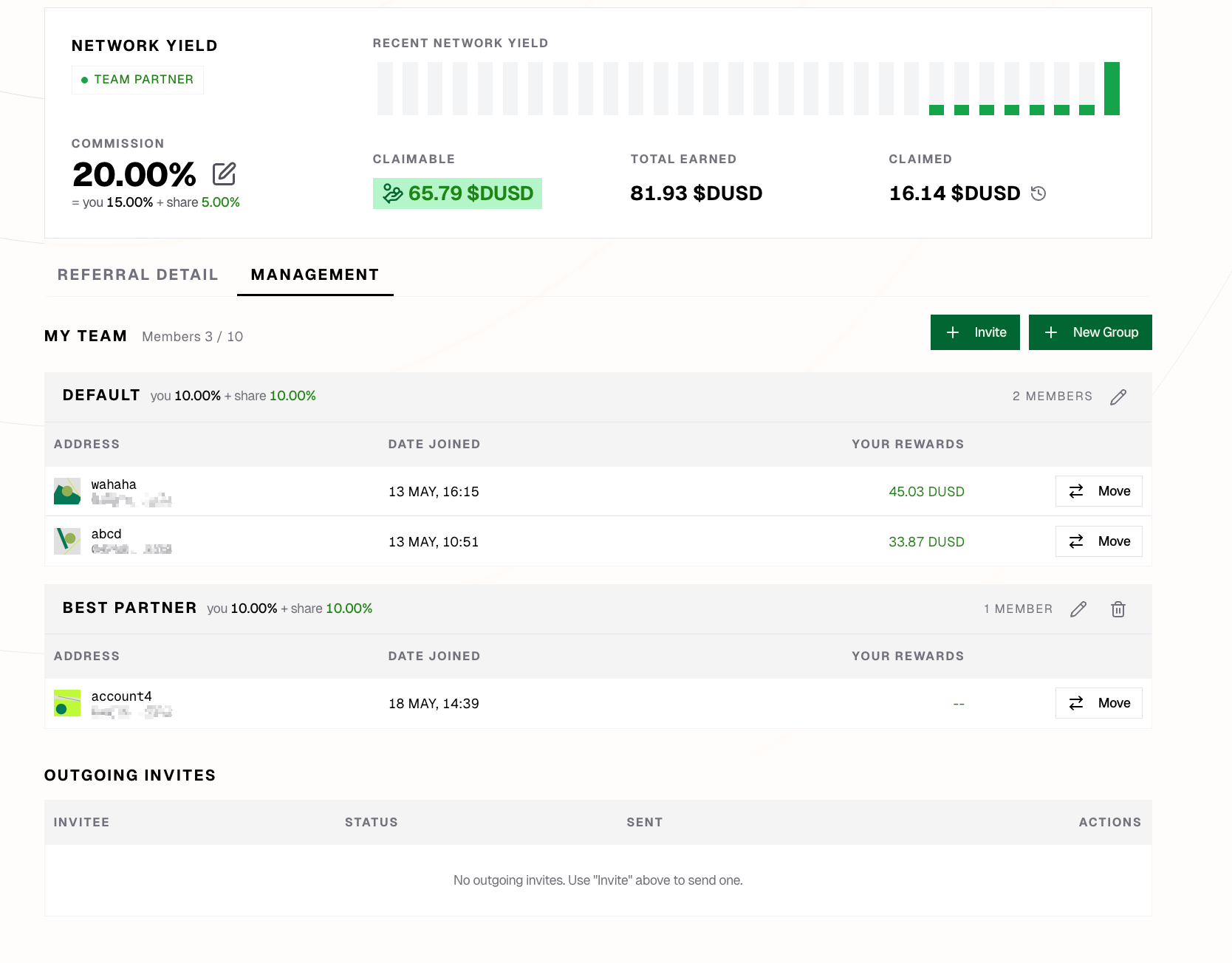
Task: Click the BEST PARTNER group title
Action: pyautogui.click(x=130, y=608)
